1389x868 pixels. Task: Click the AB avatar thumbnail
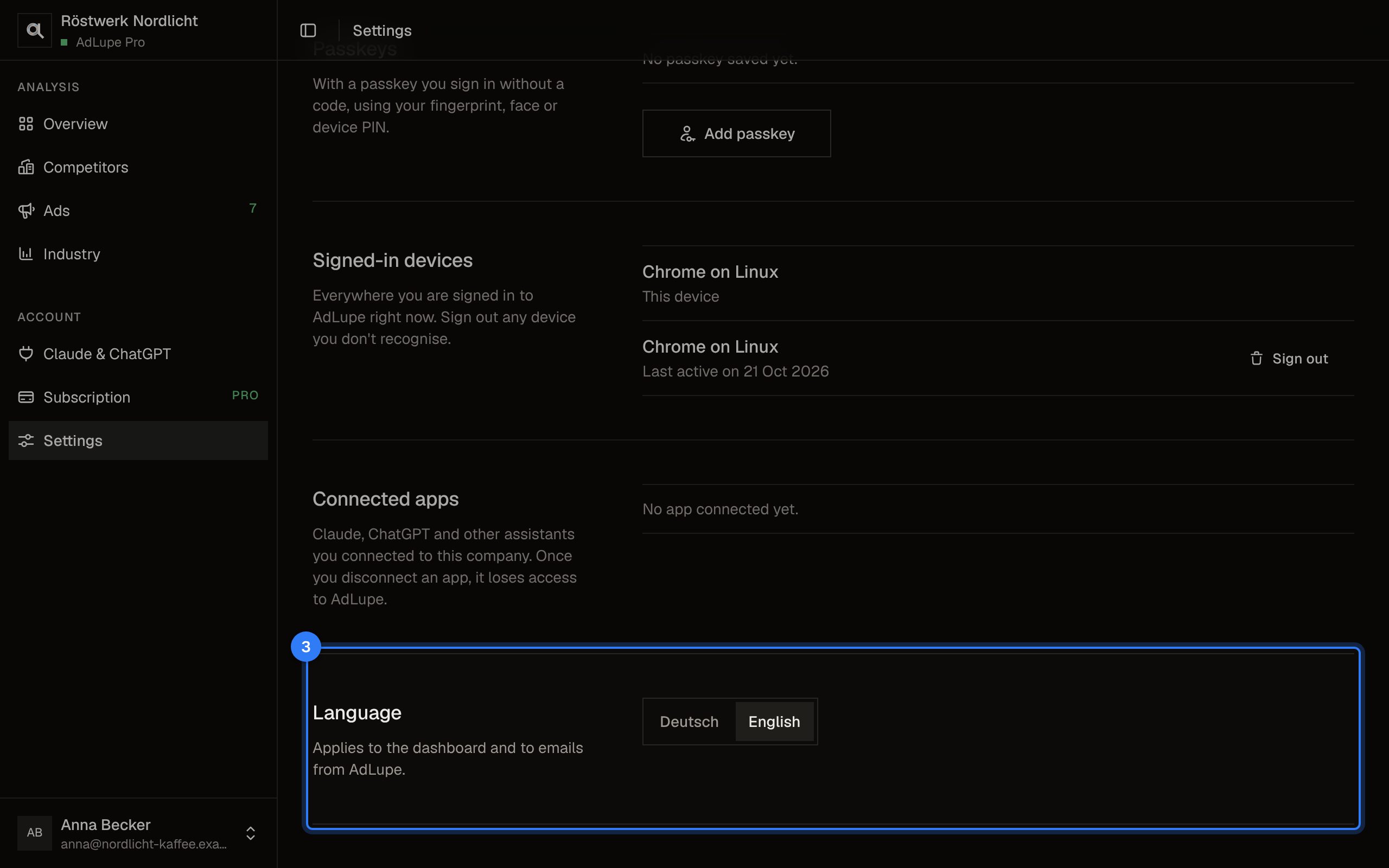tap(34, 832)
